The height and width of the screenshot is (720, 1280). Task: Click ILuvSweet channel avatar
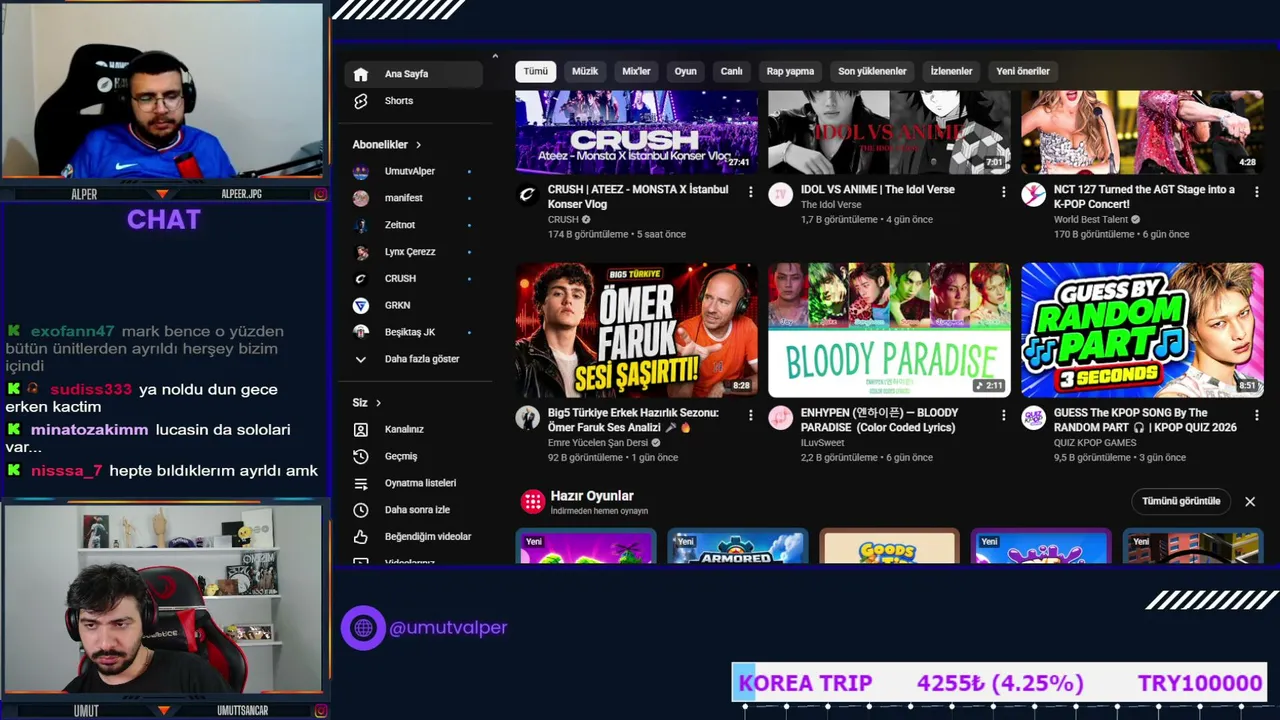tap(780, 418)
